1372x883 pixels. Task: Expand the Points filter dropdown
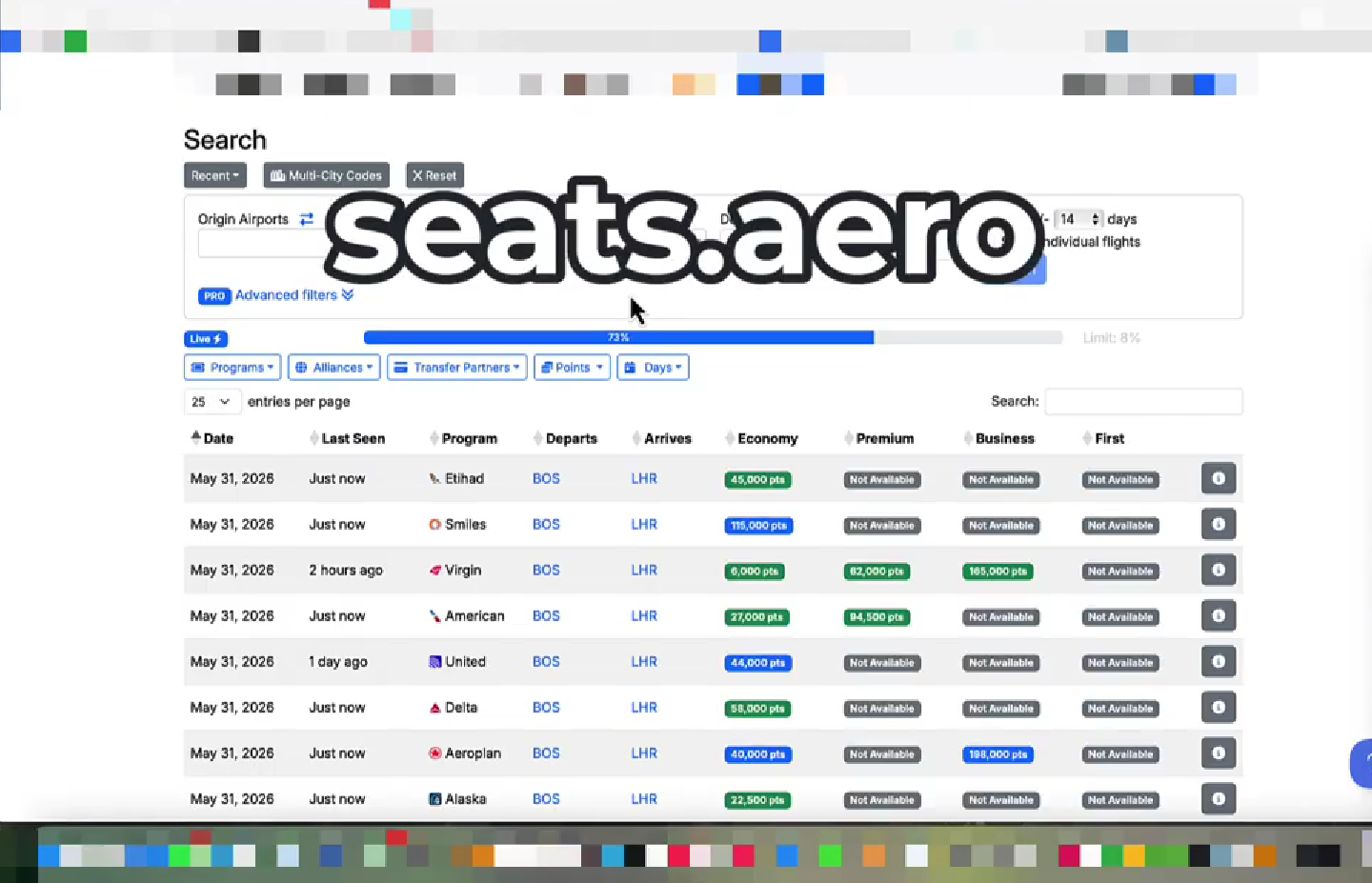572,368
